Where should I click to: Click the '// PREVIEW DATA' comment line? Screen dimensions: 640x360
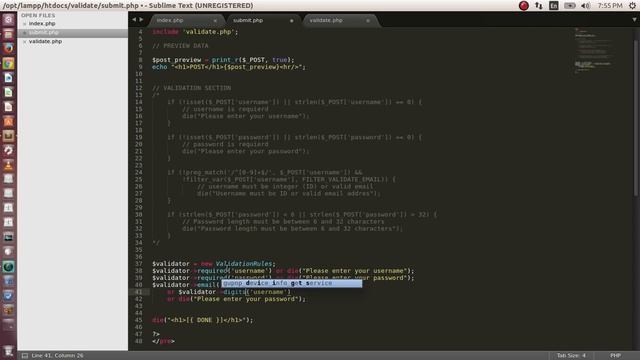pos(180,46)
